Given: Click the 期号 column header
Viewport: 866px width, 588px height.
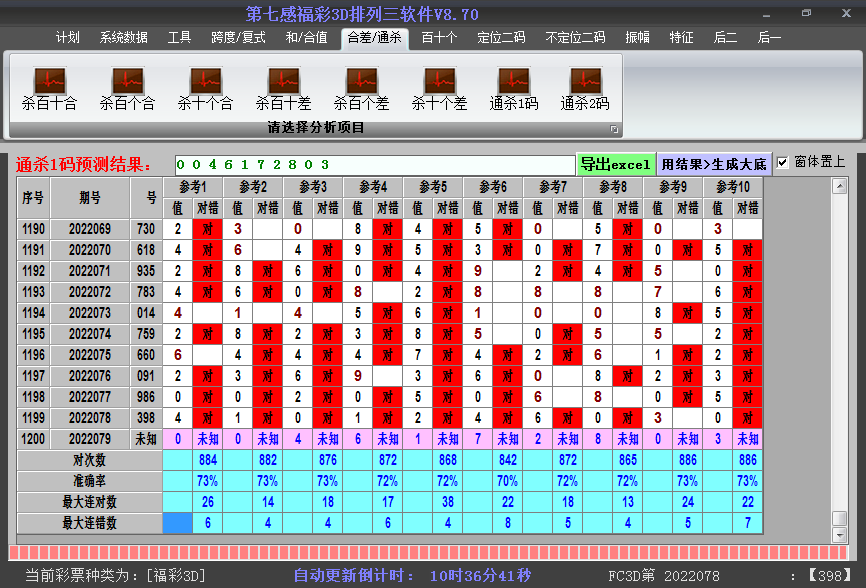Looking at the screenshot, I should pos(90,198).
